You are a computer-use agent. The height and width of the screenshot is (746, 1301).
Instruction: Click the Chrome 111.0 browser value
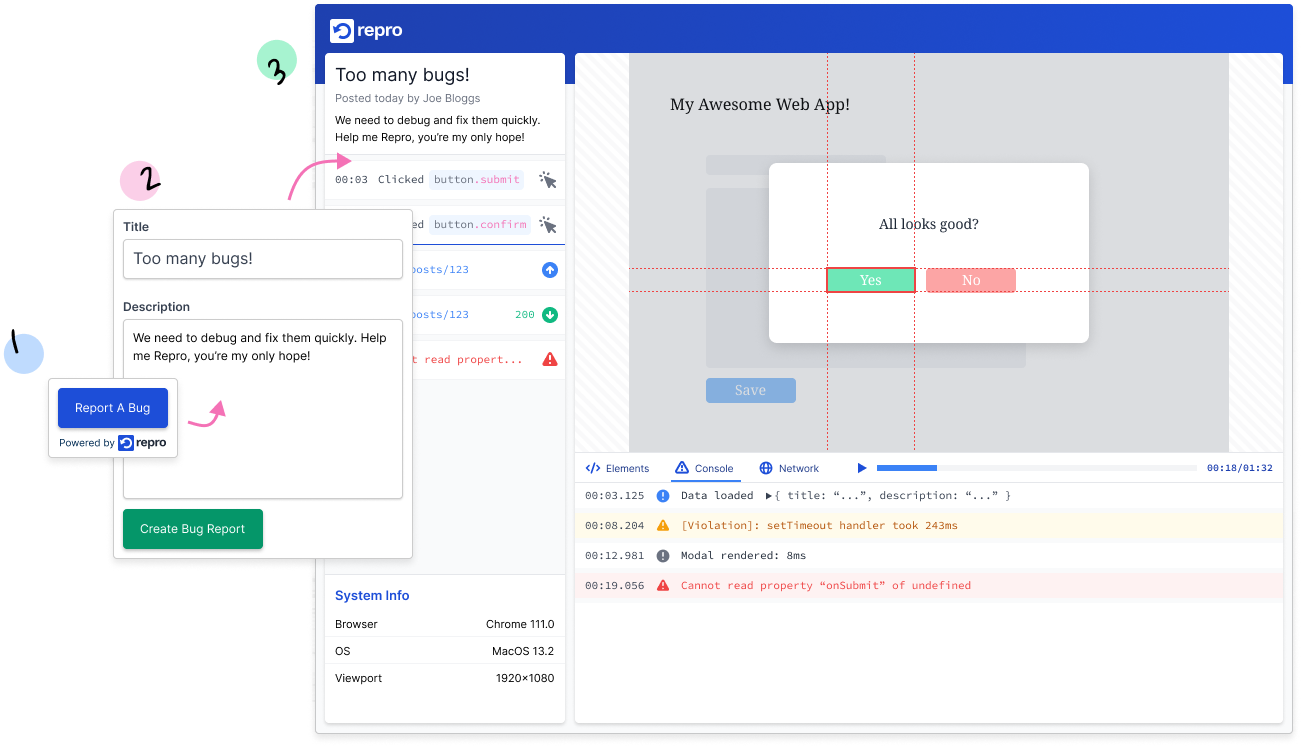[x=520, y=624]
